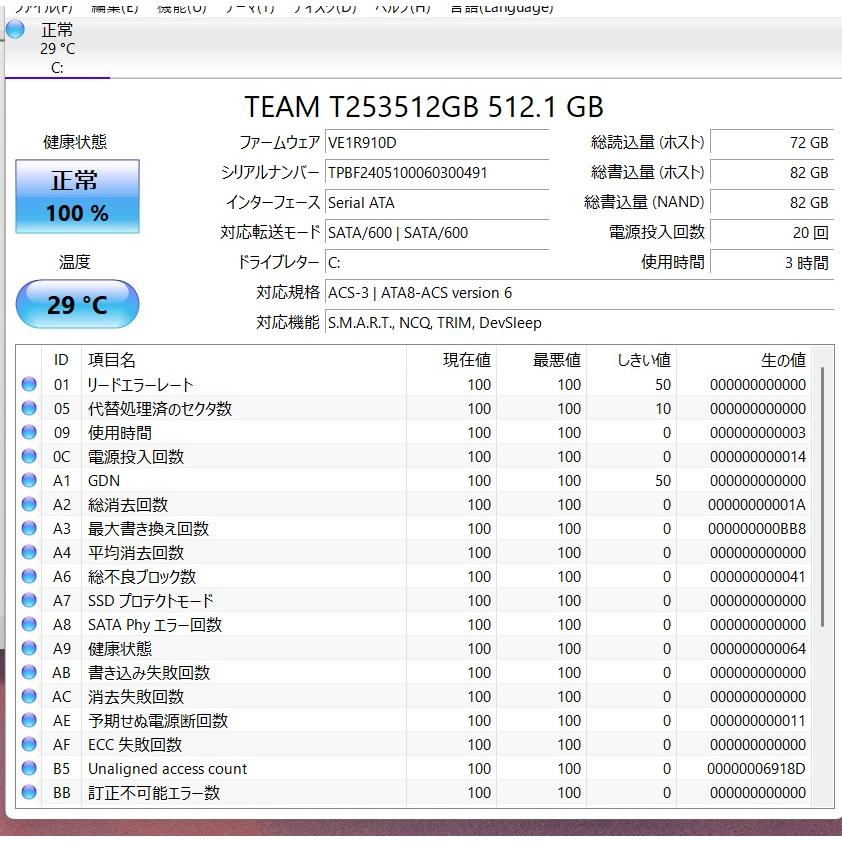Open the 言語(Language) menu
Viewport: 842px width, 842px height.
(502, 7)
